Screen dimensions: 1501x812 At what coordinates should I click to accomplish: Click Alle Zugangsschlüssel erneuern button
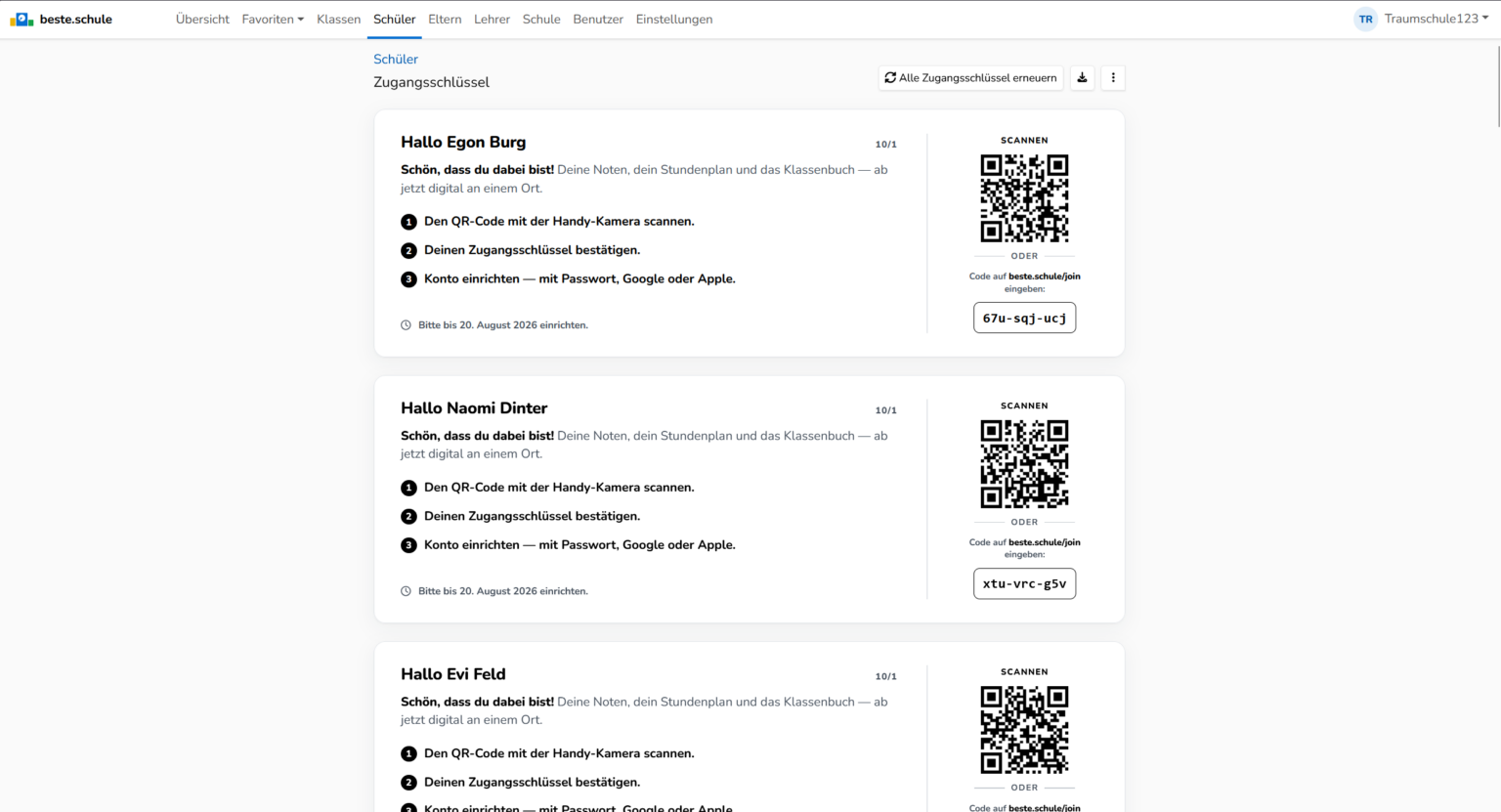pos(970,77)
